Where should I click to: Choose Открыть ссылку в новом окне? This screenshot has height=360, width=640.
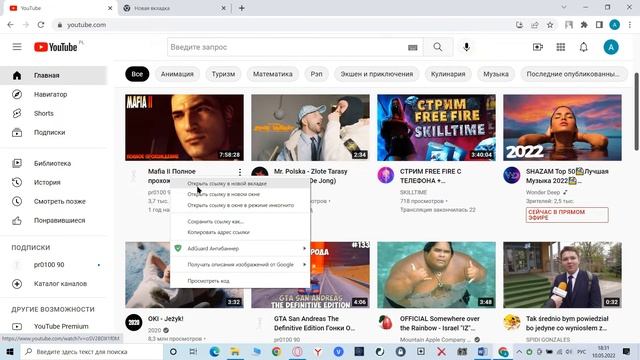[x=240, y=194]
